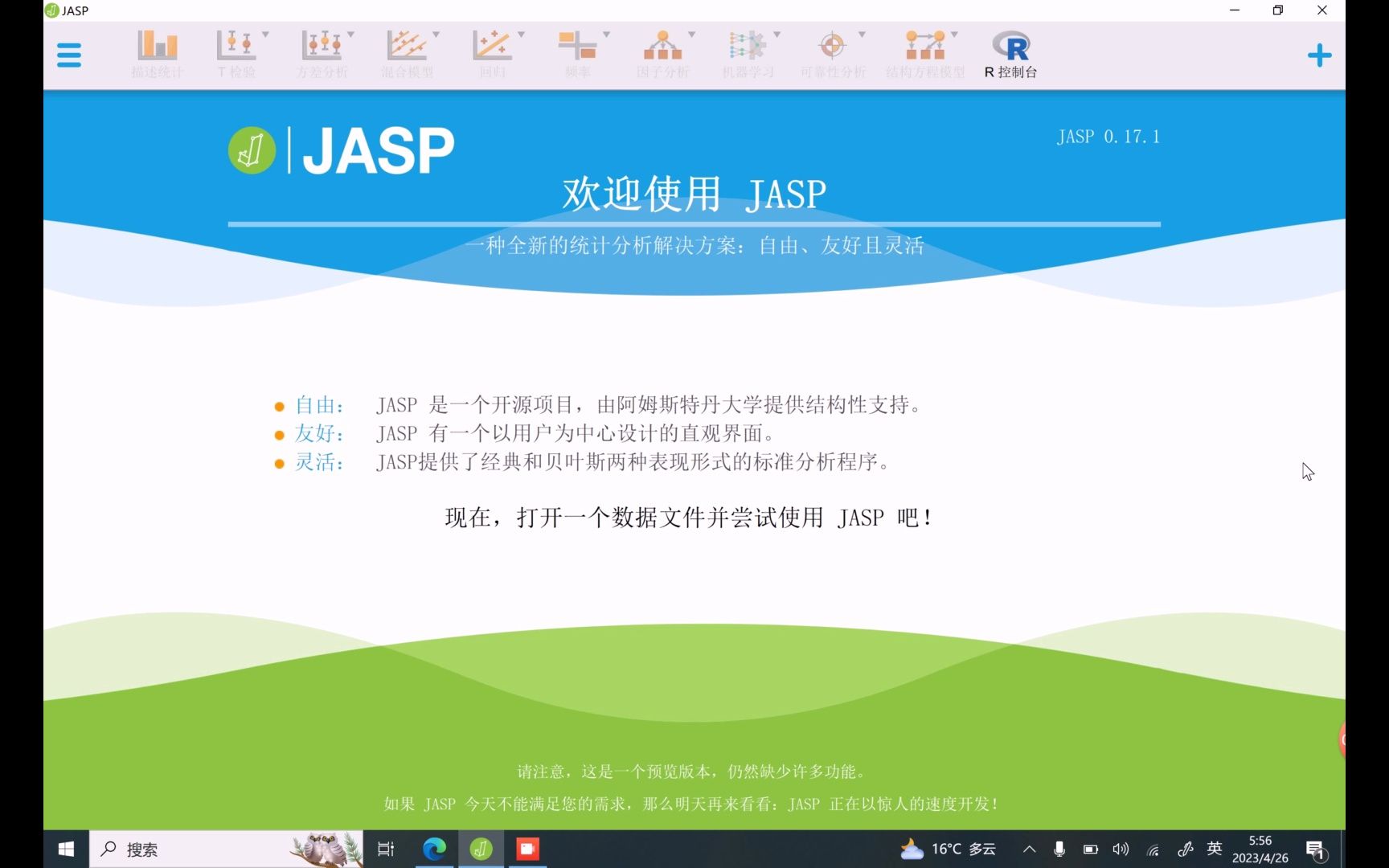Click the JASP taskbar icon
1389x868 pixels.
click(x=481, y=849)
